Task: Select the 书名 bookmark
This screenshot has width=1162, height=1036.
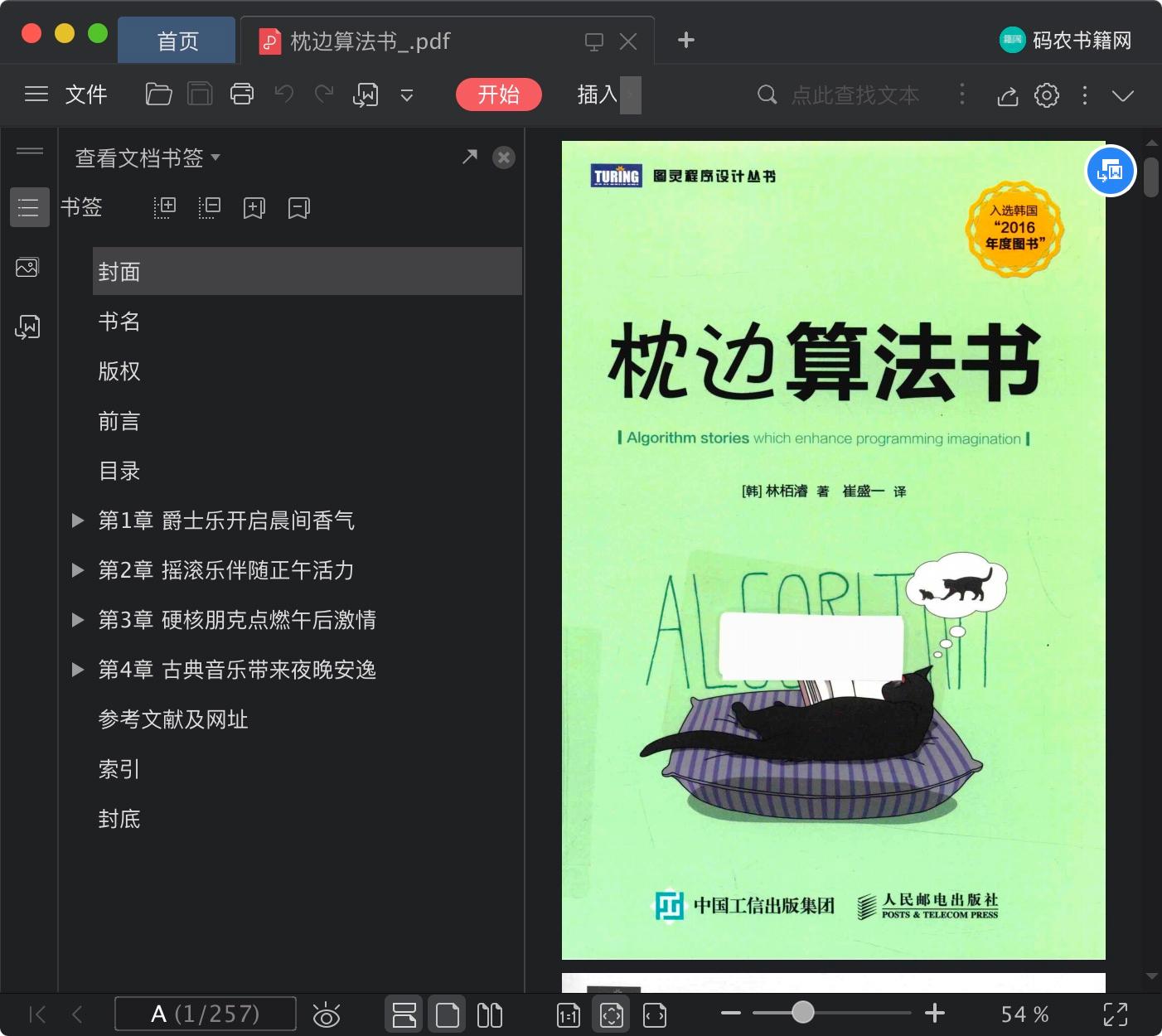Action: (119, 322)
